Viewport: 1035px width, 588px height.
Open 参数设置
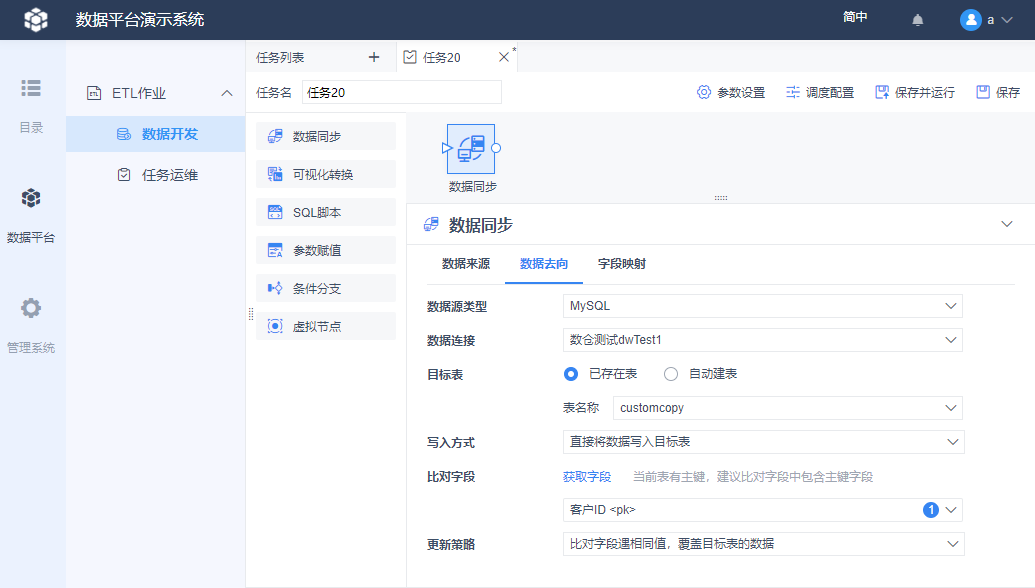pyautogui.click(x=731, y=92)
